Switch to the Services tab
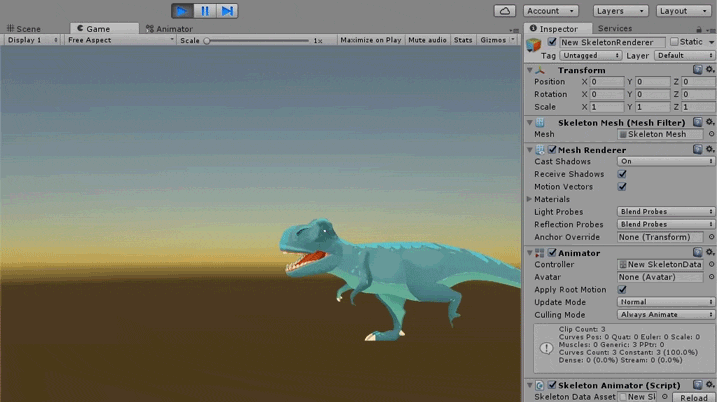This screenshot has height=402, width=718. point(615,28)
